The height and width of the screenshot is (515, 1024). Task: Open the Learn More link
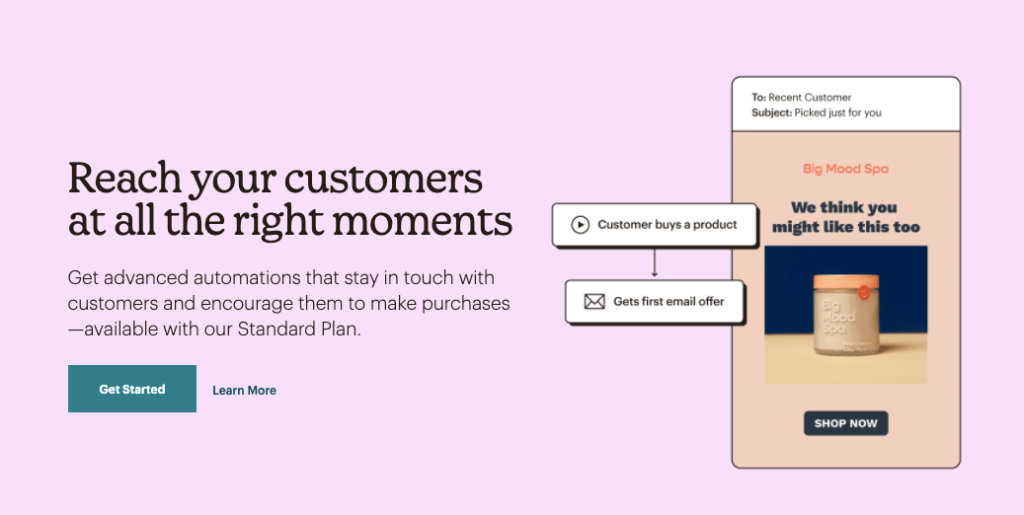tap(244, 390)
